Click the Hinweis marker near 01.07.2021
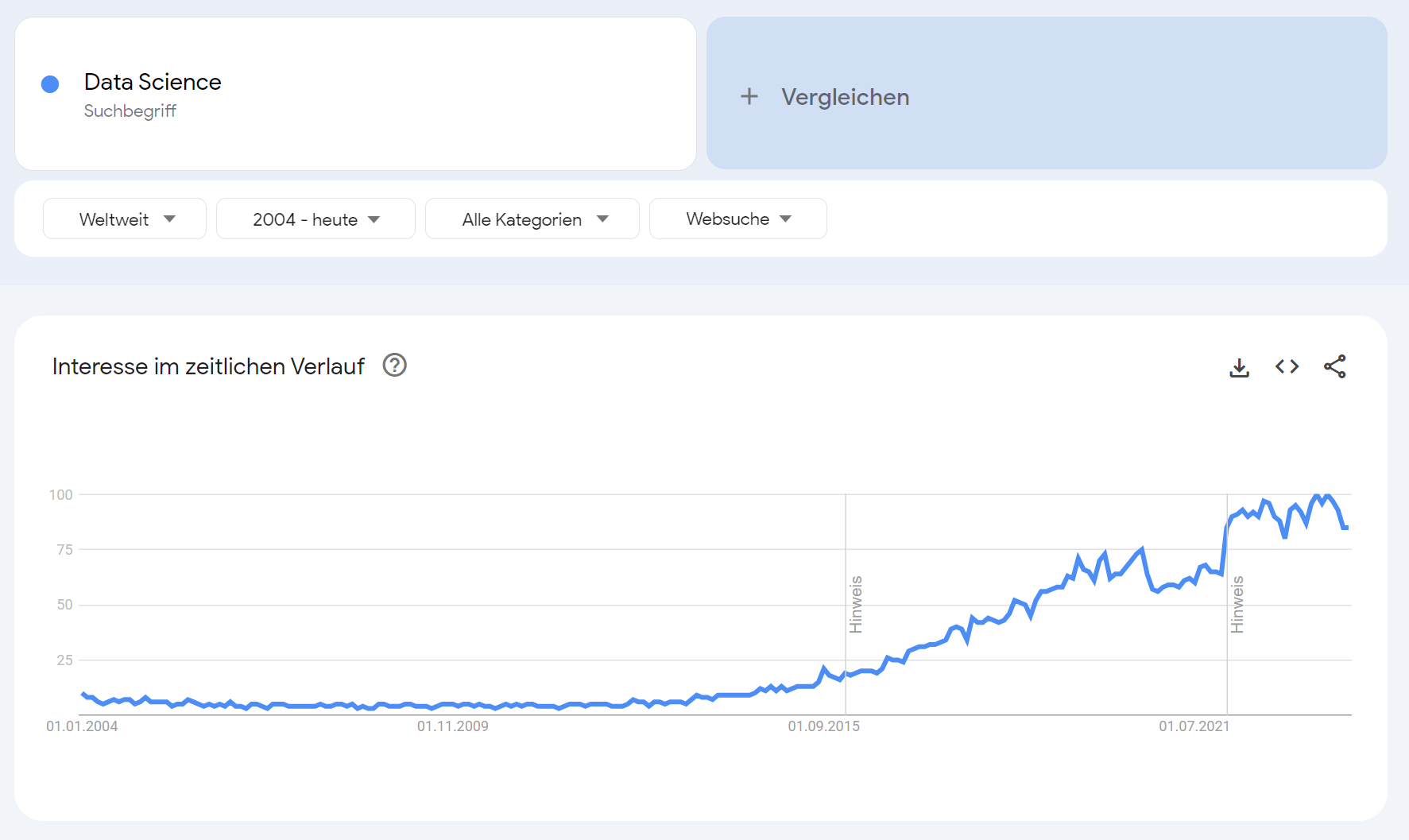1409x840 pixels. (1237, 604)
